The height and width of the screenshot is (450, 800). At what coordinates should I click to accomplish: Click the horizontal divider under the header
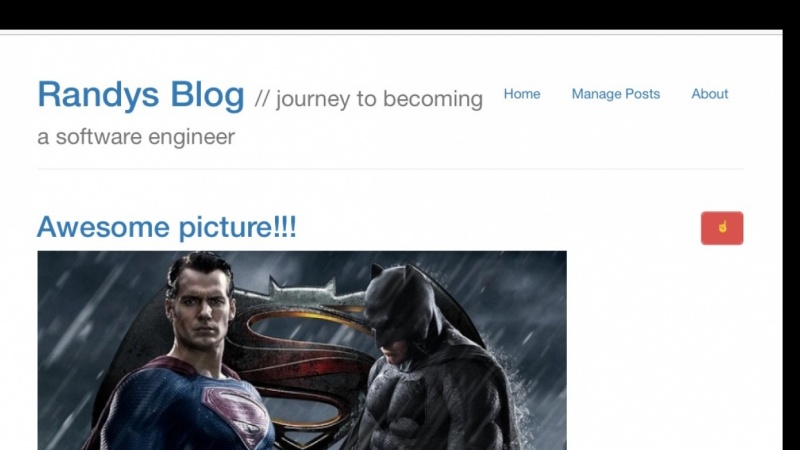[390, 168]
